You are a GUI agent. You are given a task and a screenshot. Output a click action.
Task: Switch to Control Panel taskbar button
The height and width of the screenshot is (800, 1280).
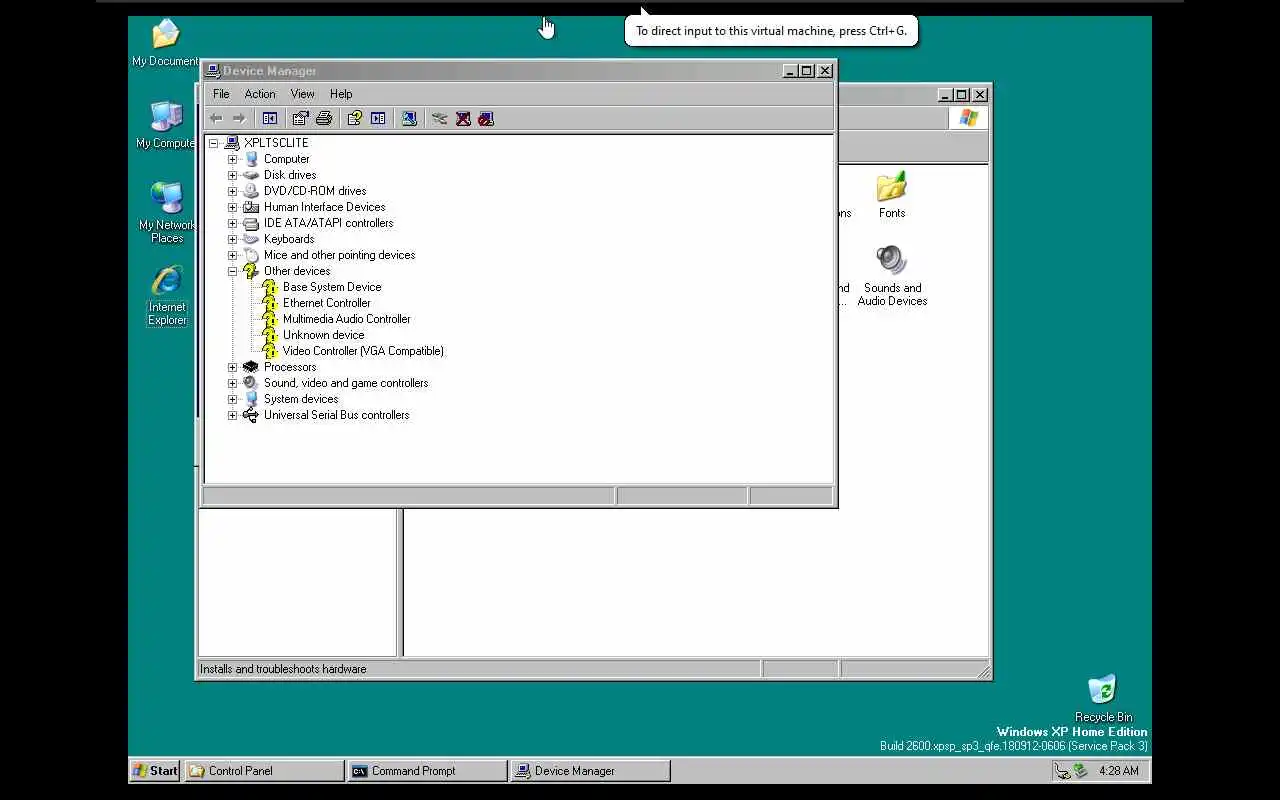pos(264,770)
